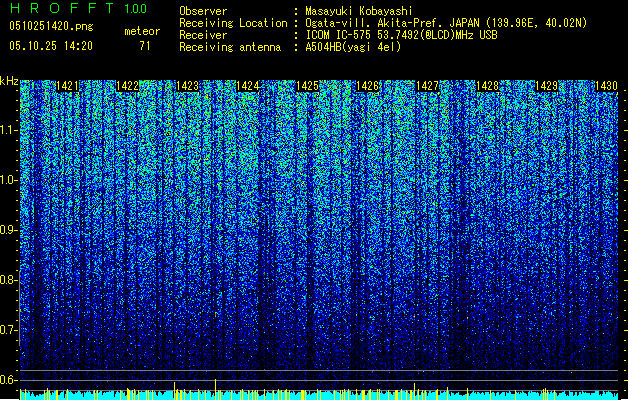629x400 pixels.
Task: Click the 1429 time marker
Action: coord(547,86)
